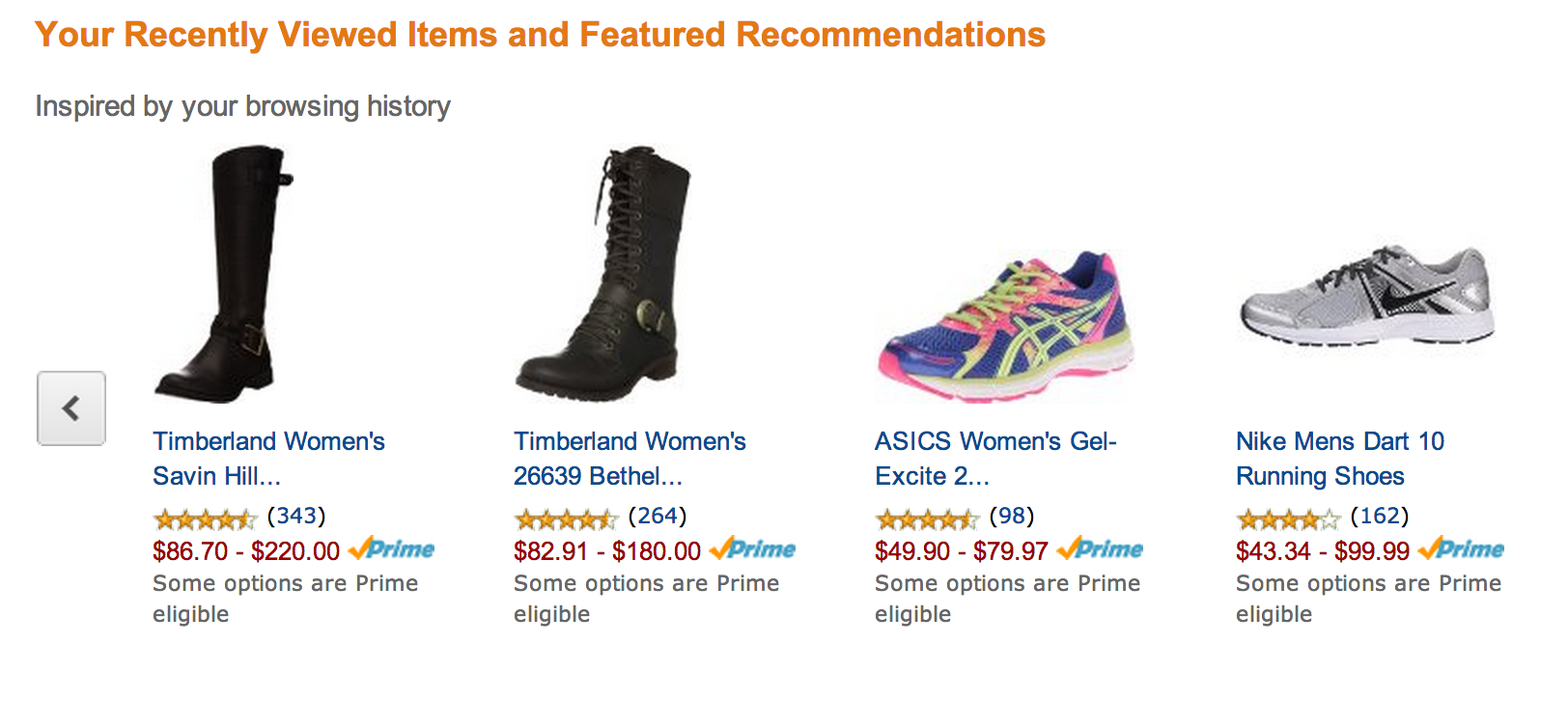Select the tall black riding boot image
Image resolution: width=1568 pixels, height=701 pixels.
click(224, 274)
